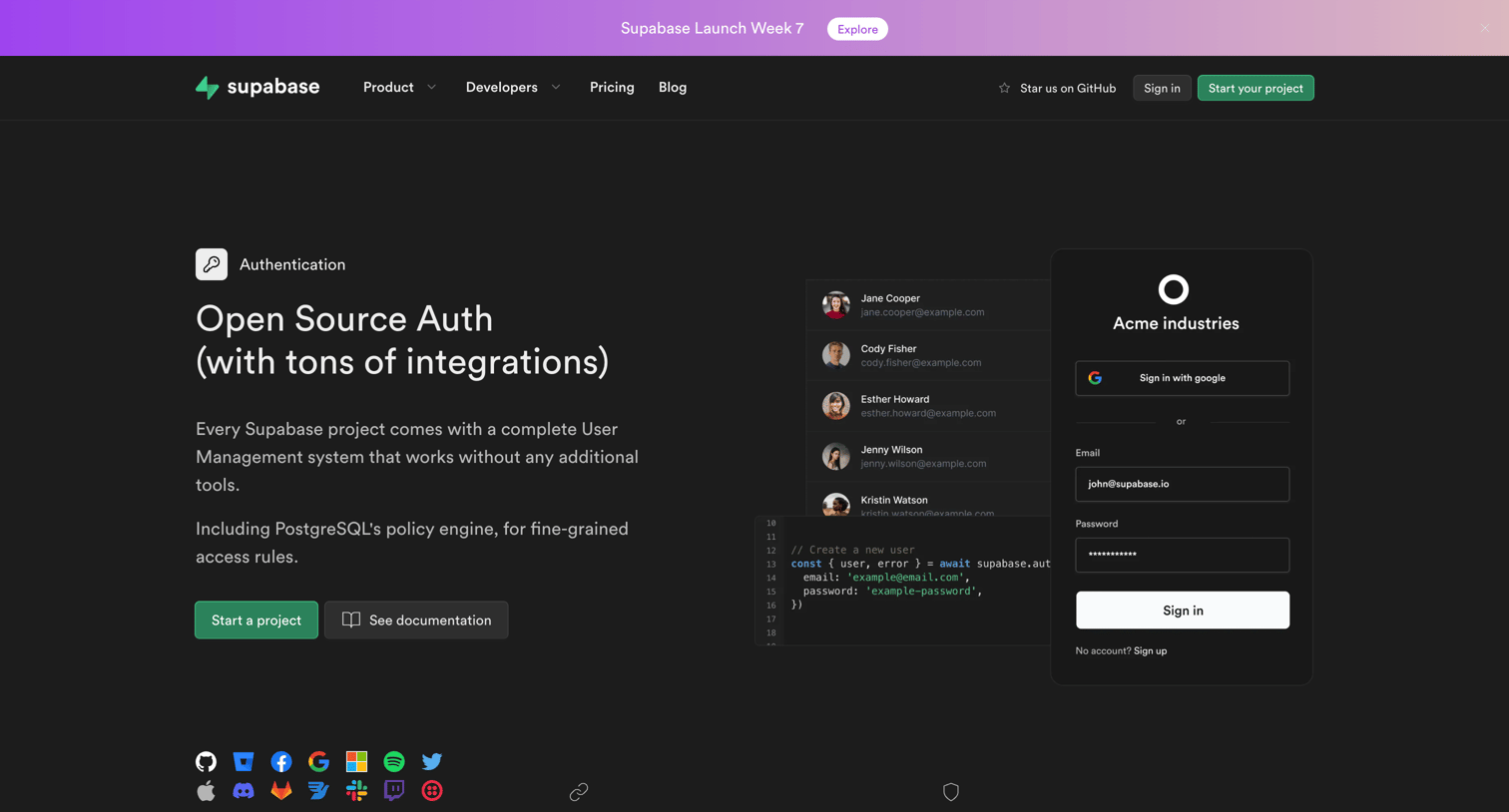Go to the Pricing page
Screen dimensions: 1509x812
tap(612, 88)
